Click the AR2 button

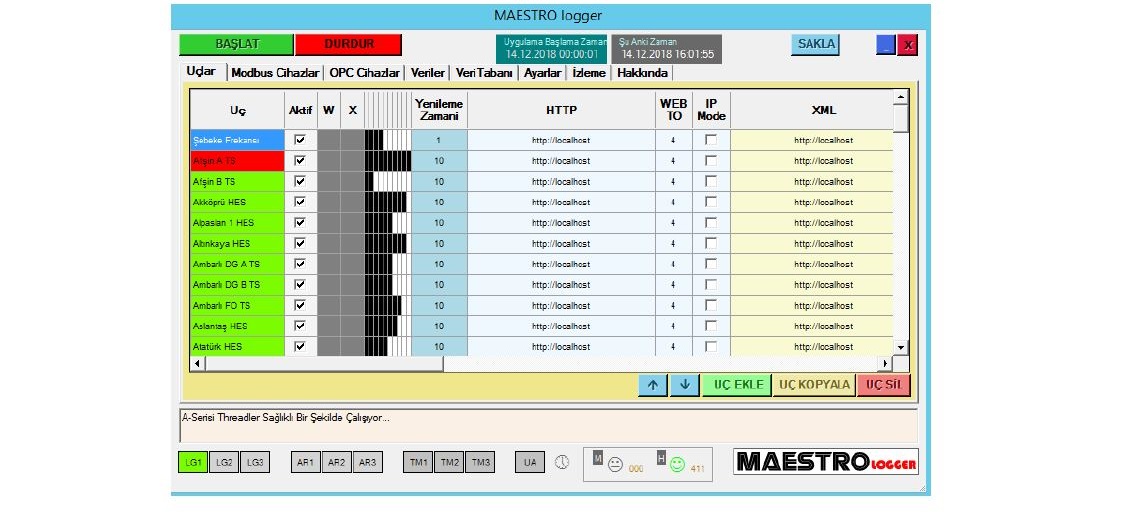click(x=336, y=462)
